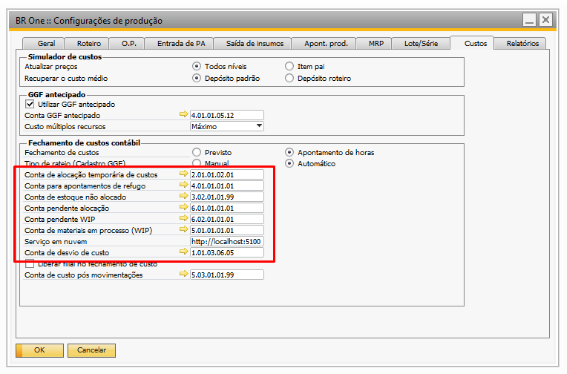Image resolution: width=567 pixels, height=374 pixels.
Task: Open link arrow for Conta de estoque não alocado
Action: (184, 196)
